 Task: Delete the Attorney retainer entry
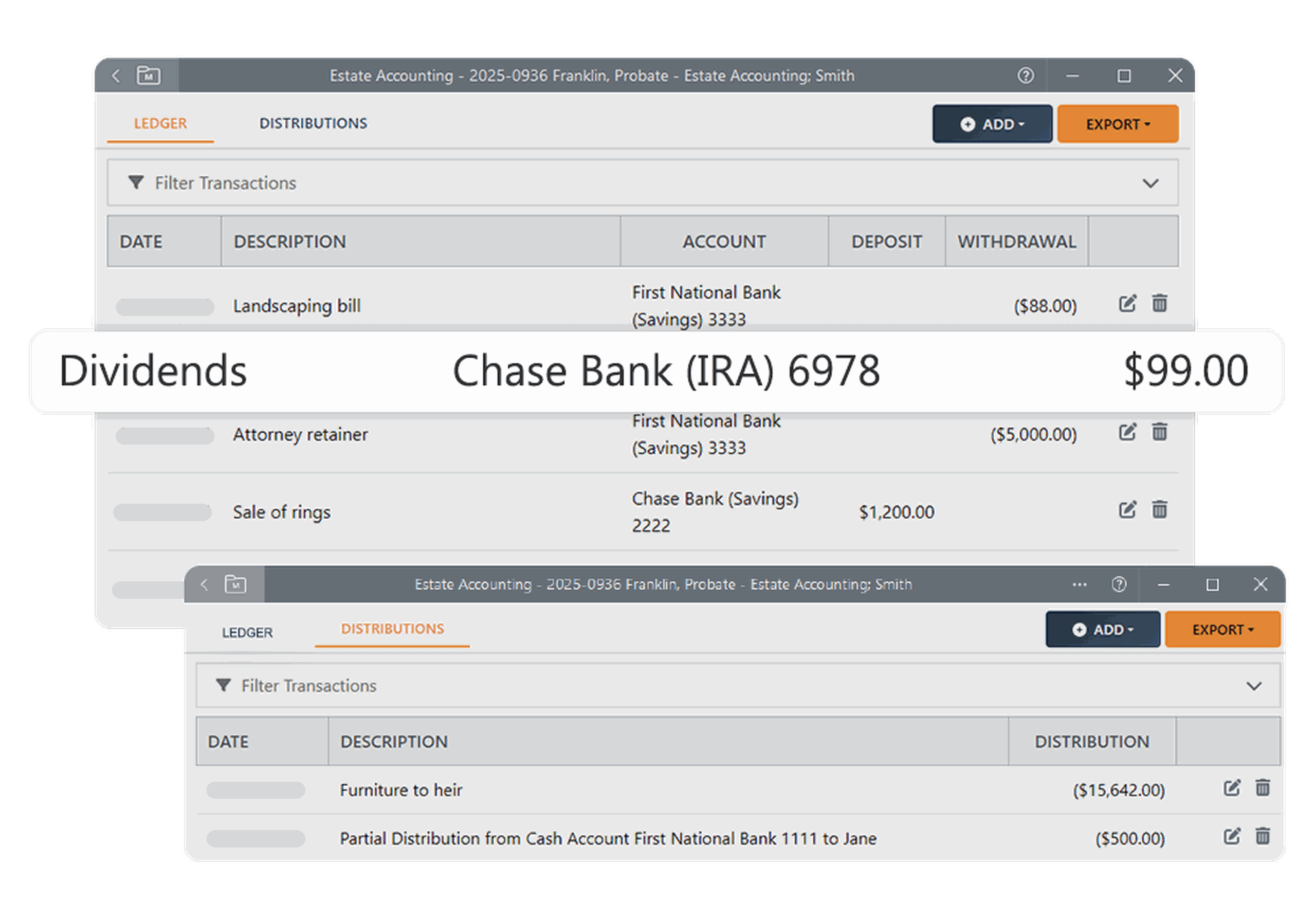1160,433
